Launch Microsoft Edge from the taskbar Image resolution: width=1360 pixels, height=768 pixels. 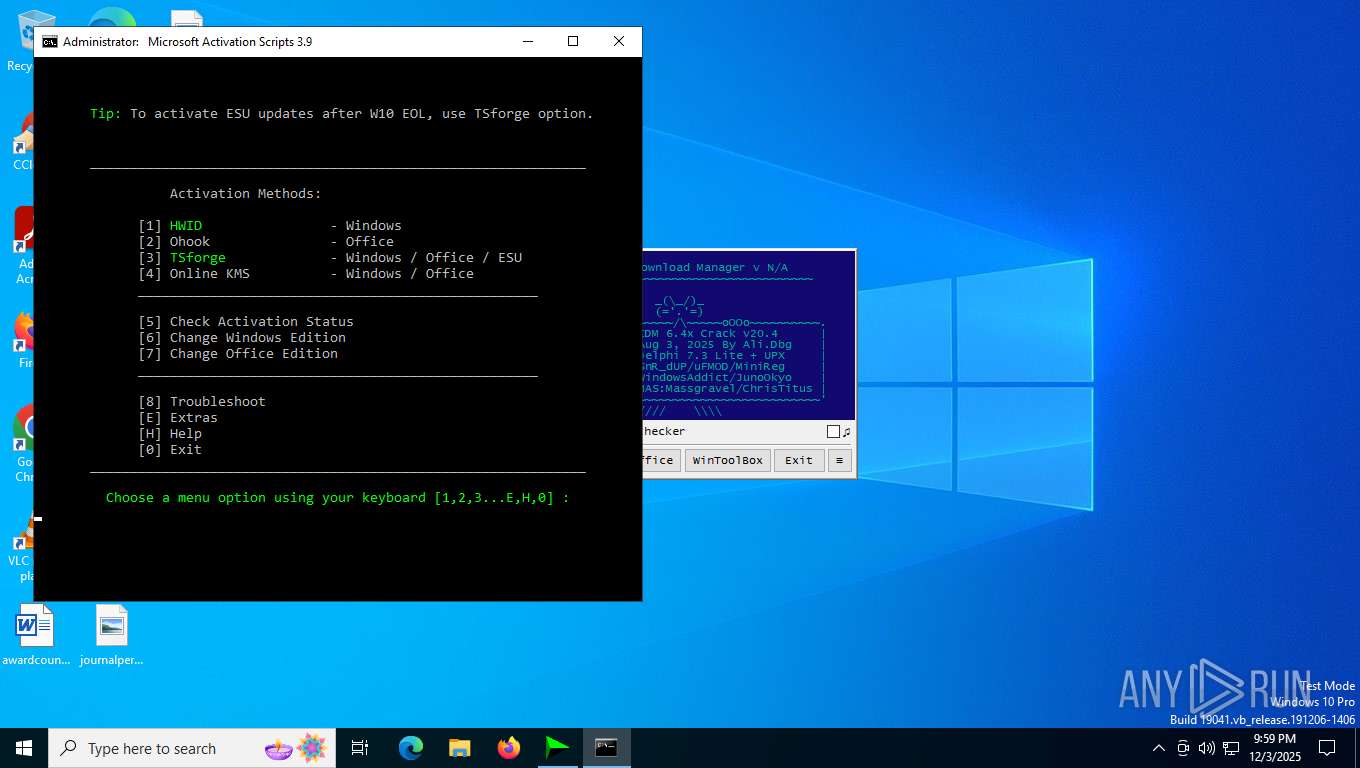click(x=411, y=748)
